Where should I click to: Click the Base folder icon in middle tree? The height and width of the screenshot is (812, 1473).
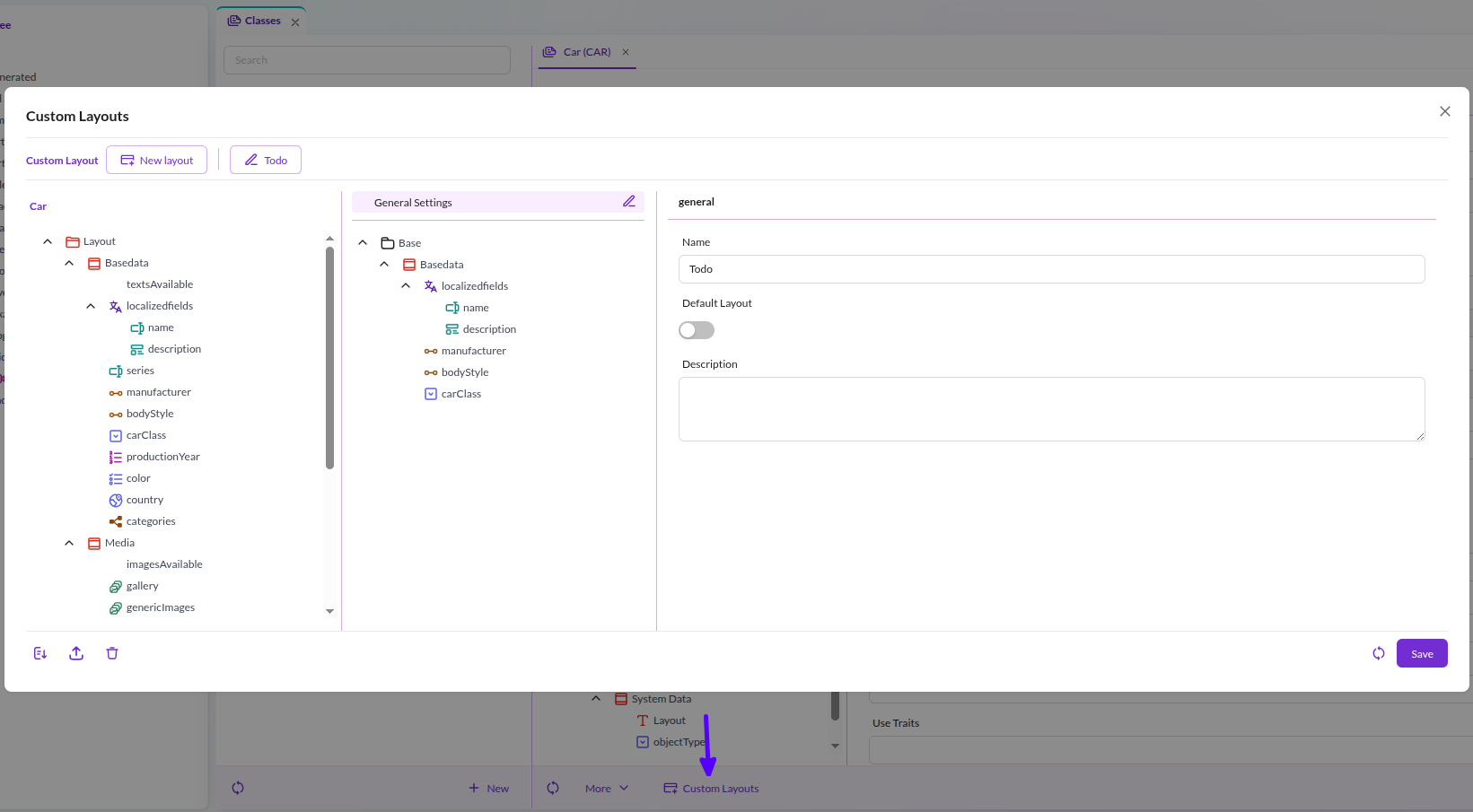[x=388, y=243]
